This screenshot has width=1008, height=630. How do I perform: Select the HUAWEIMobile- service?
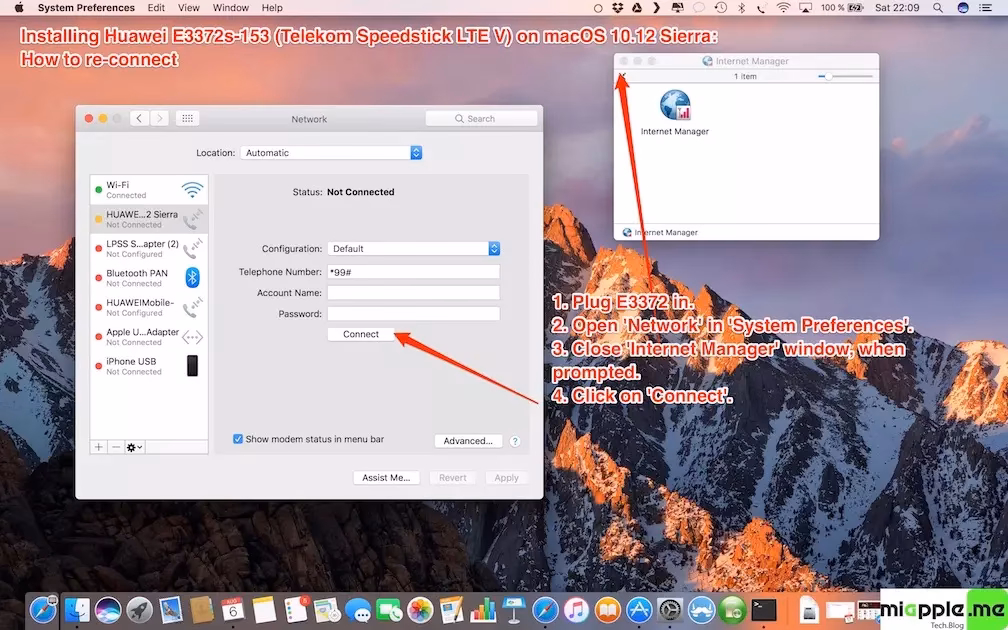coord(149,307)
